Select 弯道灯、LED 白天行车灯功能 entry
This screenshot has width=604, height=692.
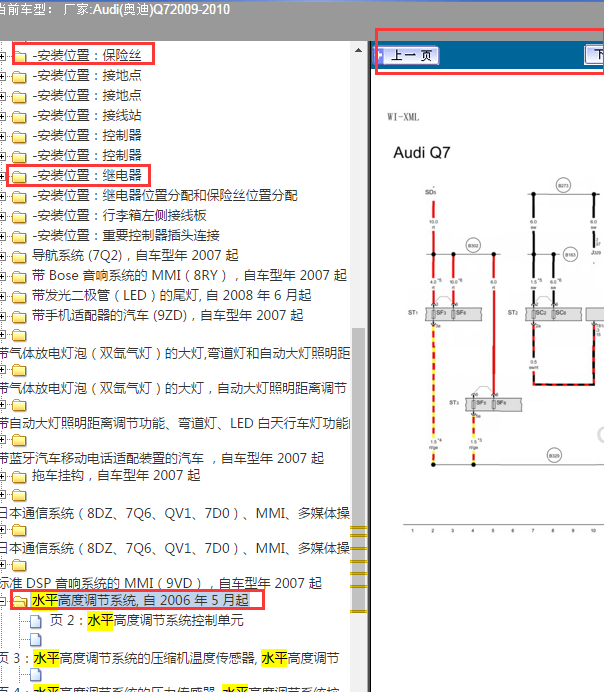click(175, 423)
